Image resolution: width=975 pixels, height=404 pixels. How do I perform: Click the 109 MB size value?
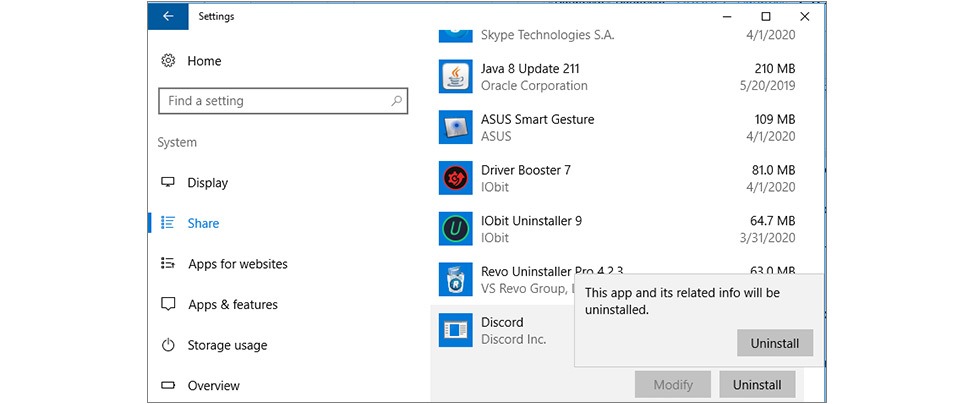click(x=774, y=119)
